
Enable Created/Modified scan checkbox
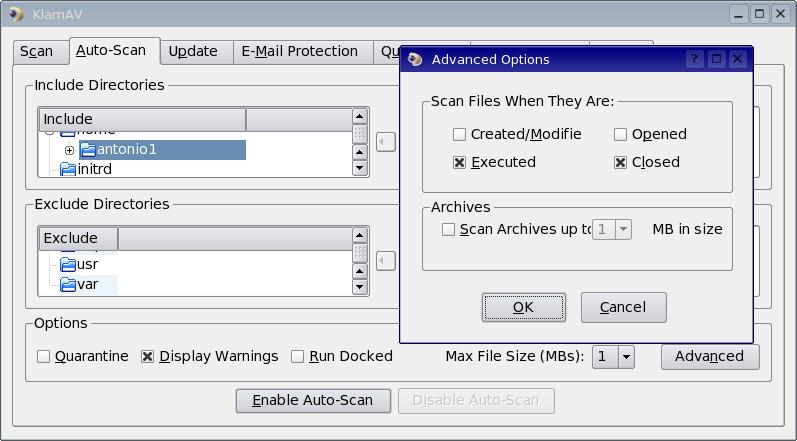pos(459,134)
